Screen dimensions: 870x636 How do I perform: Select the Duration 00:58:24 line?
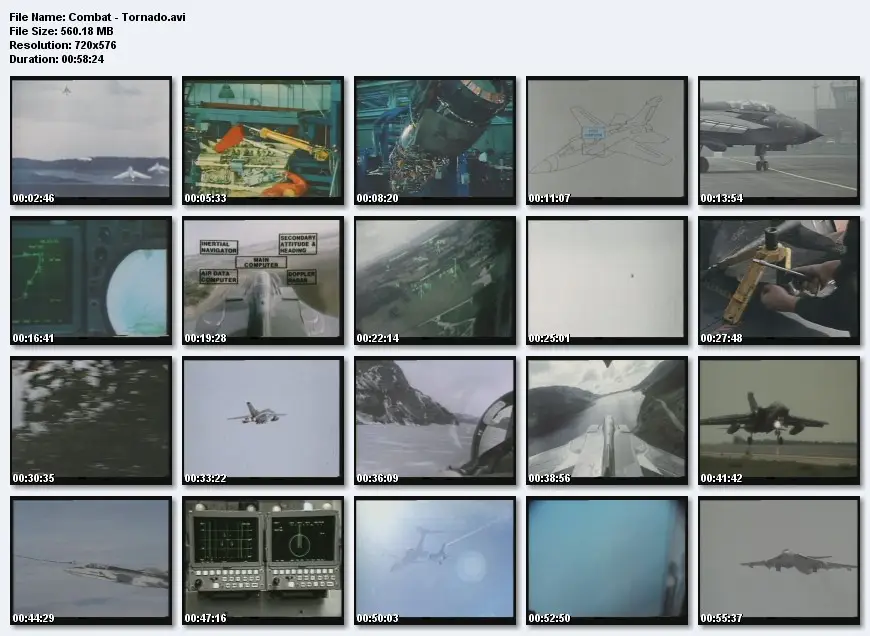tap(57, 59)
